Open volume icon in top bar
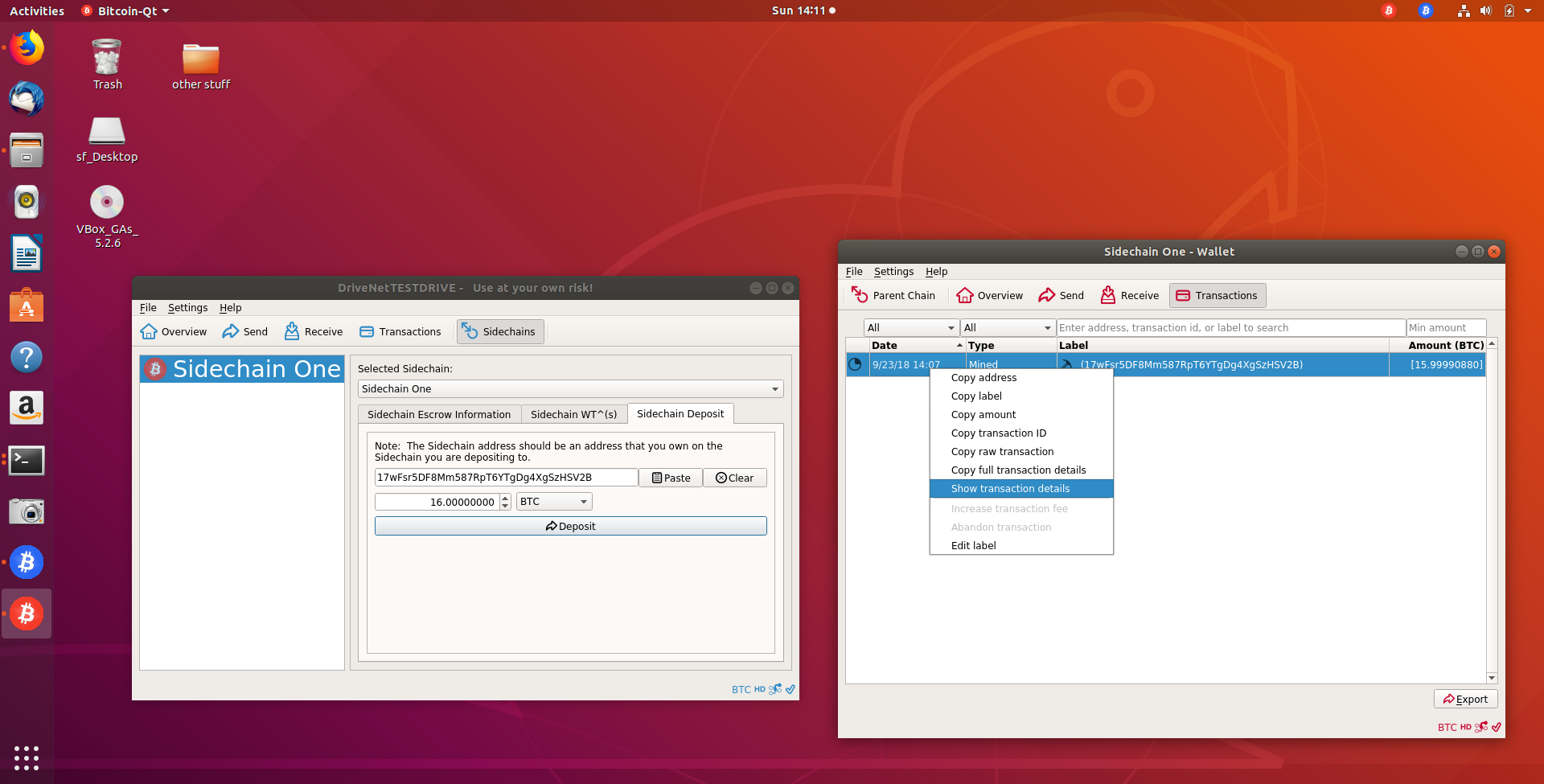This screenshot has width=1544, height=784. pos(1486,10)
